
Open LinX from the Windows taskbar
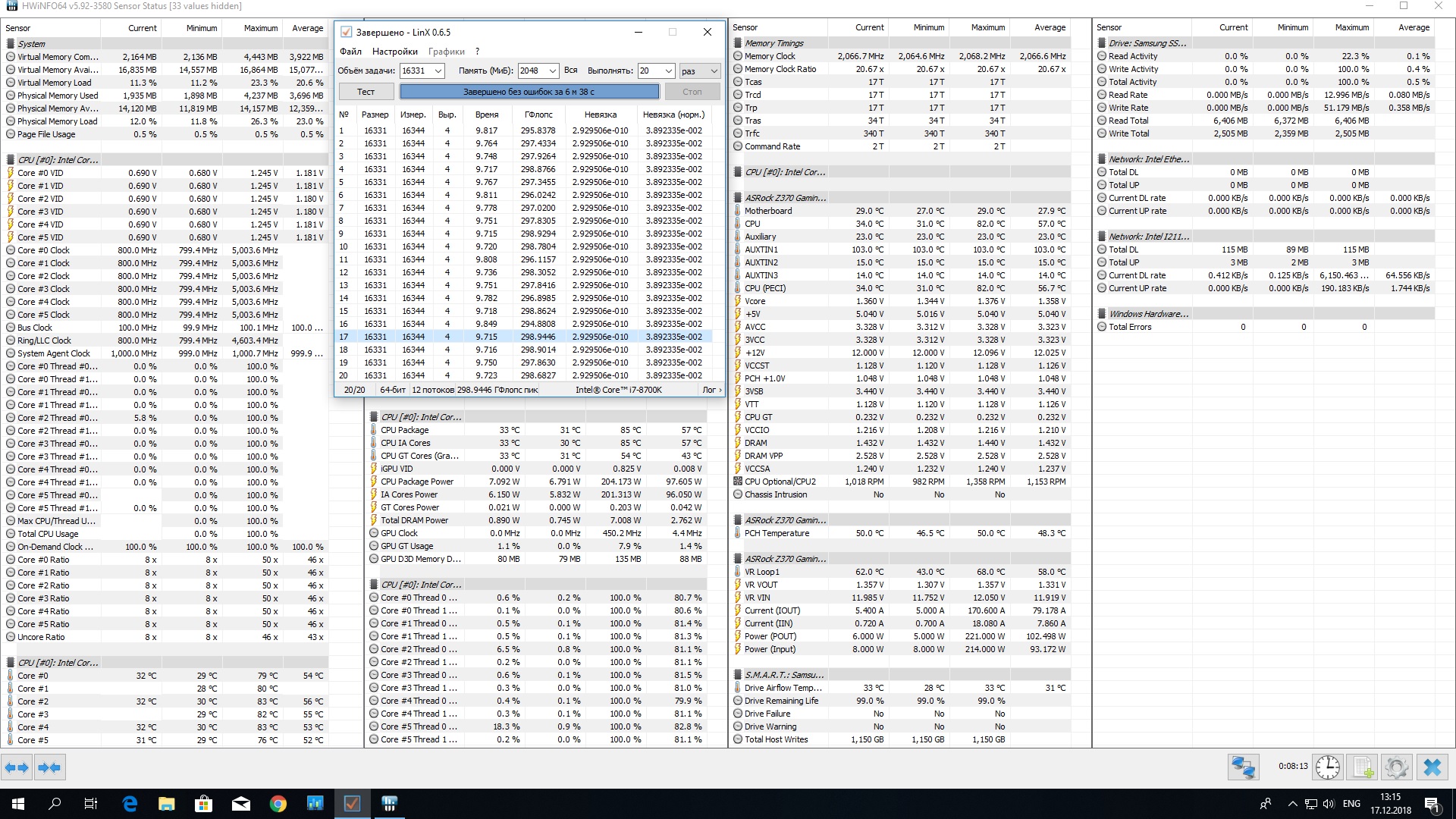(x=352, y=804)
